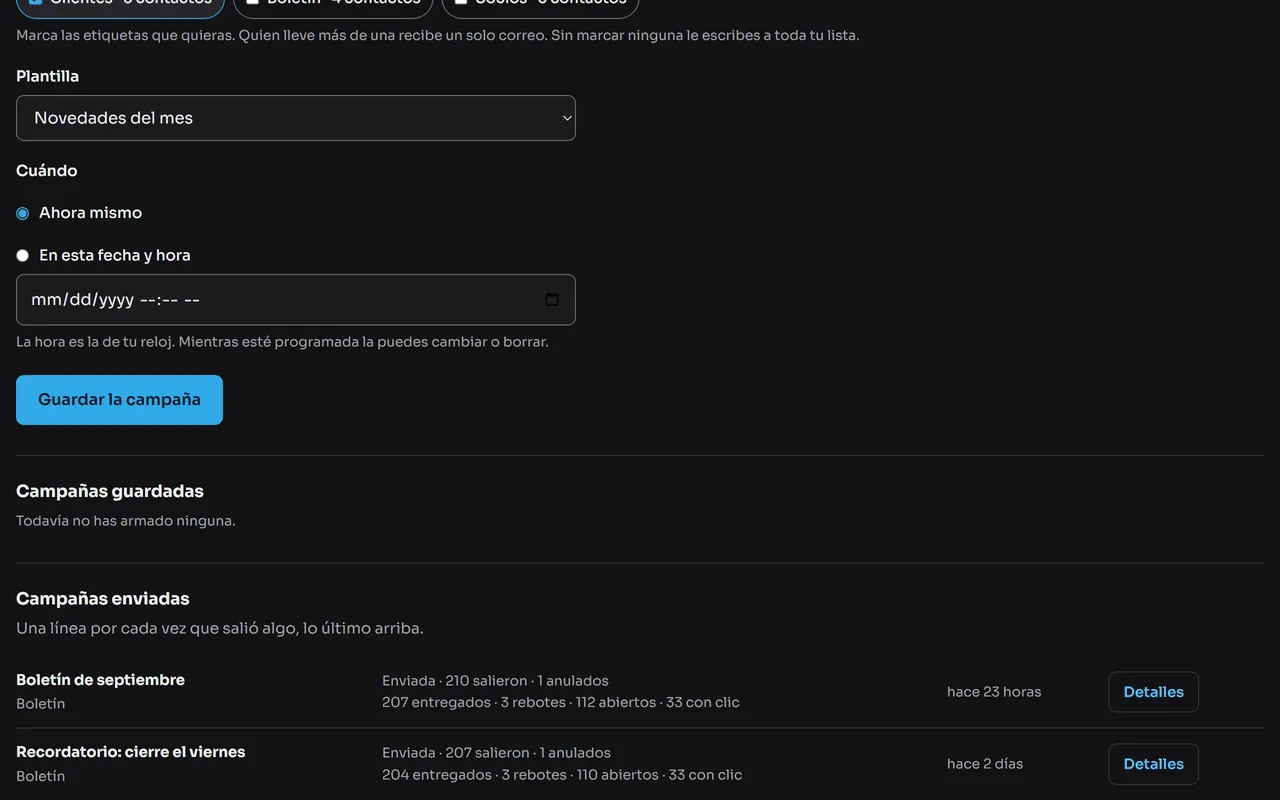Image resolution: width=1280 pixels, height=800 pixels.
Task: Open Detalles for "Recordatorio: cierre el viernes"
Action: (x=1153, y=764)
